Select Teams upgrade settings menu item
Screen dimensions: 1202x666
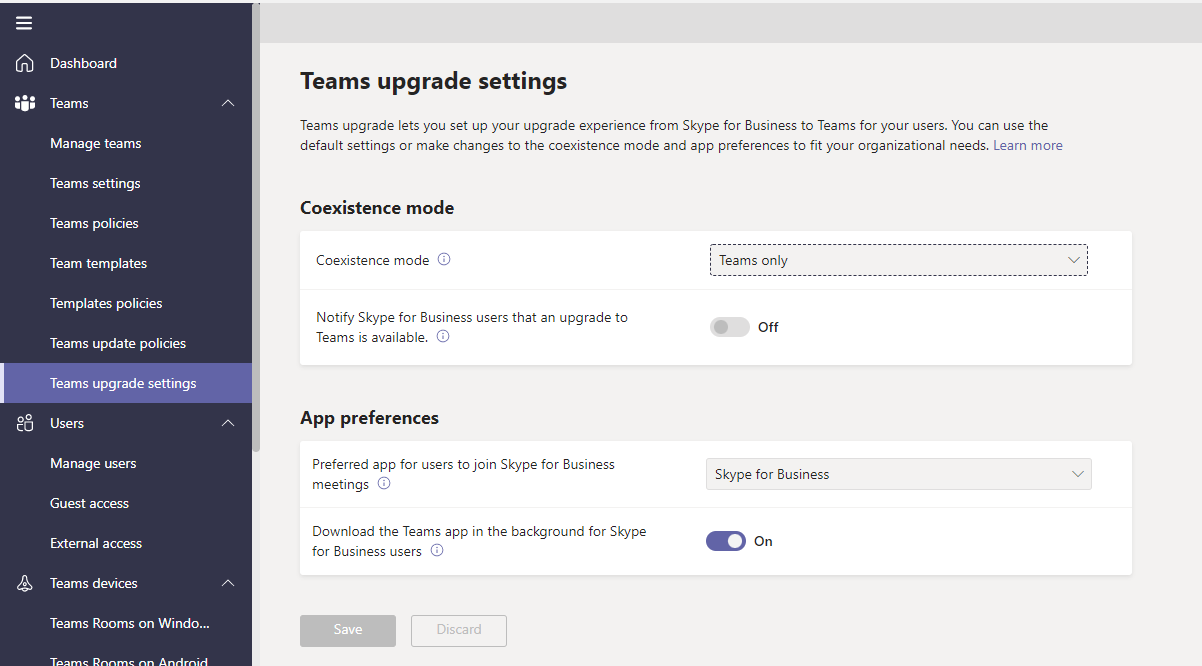[126, 383]
